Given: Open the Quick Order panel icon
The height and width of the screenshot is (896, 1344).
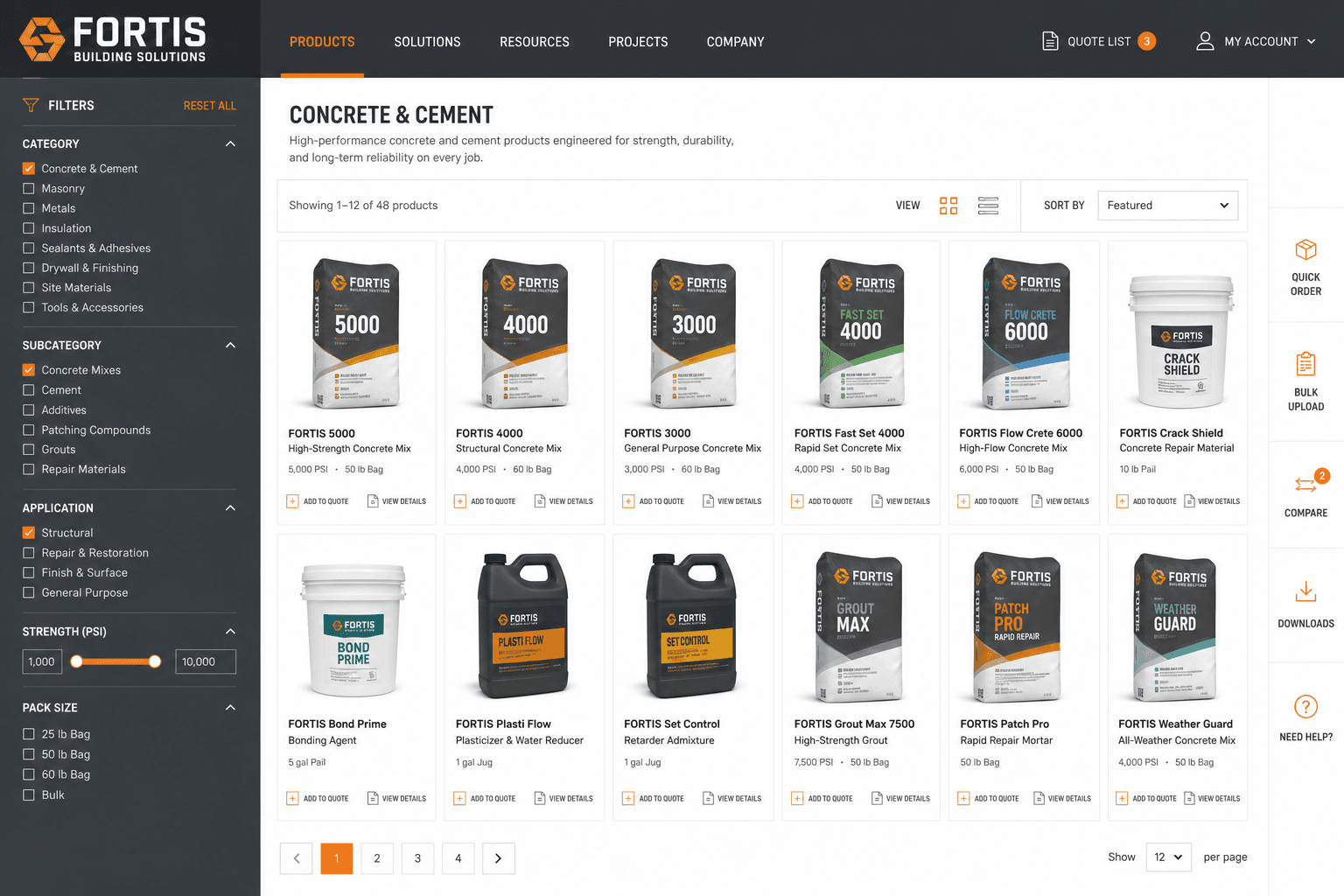Looking at the screenshot, I should click(x=1305, y=250).
